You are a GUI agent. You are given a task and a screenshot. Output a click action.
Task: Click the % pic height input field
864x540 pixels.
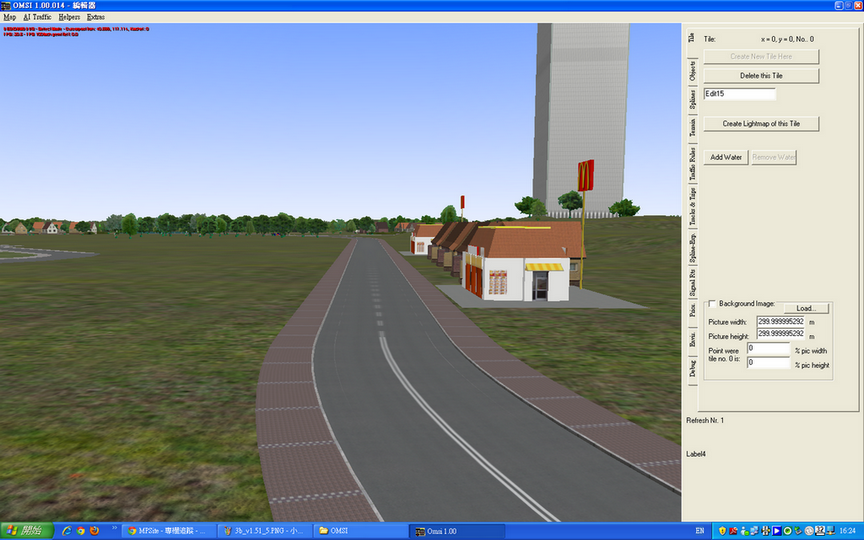click(768, 363)
